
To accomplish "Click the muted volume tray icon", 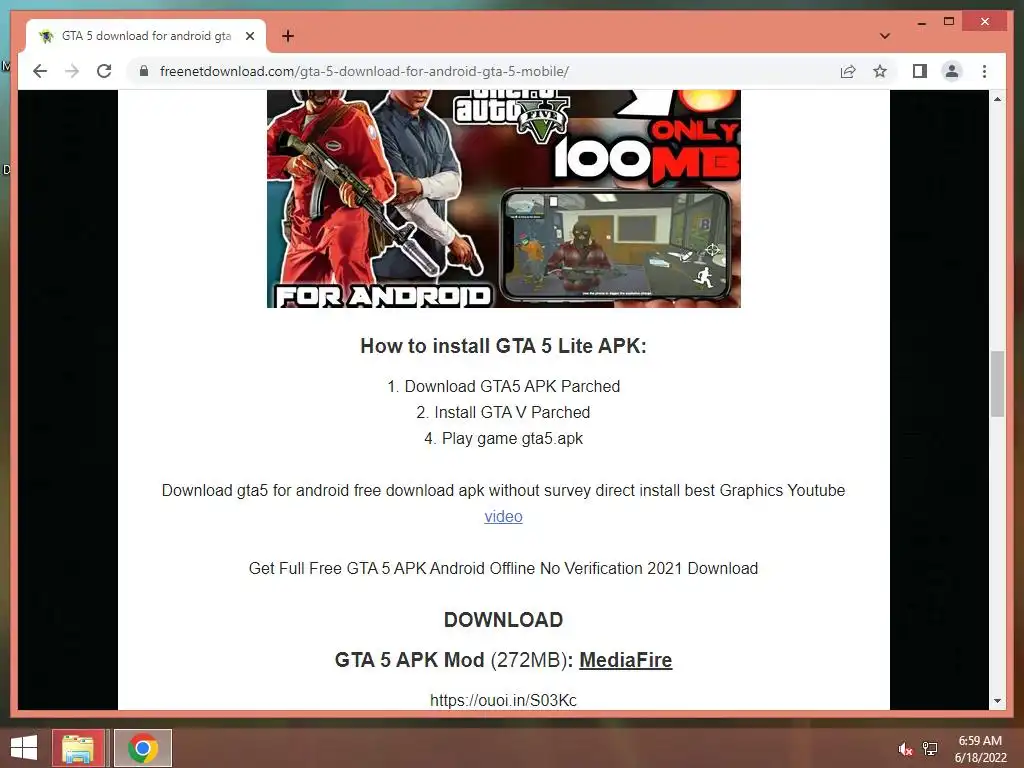I will point(904,749).
